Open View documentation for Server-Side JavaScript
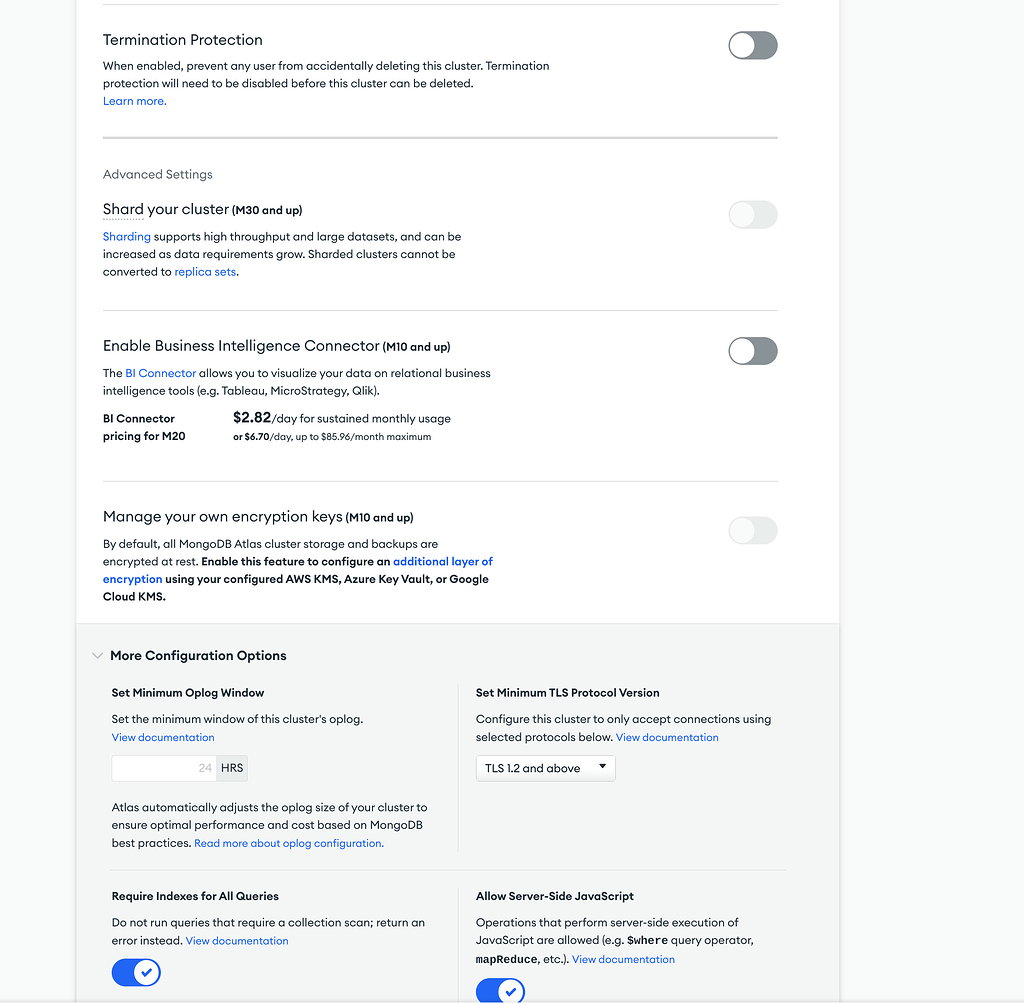The width and height of the screenshot is (1024, 1003). 623,959
